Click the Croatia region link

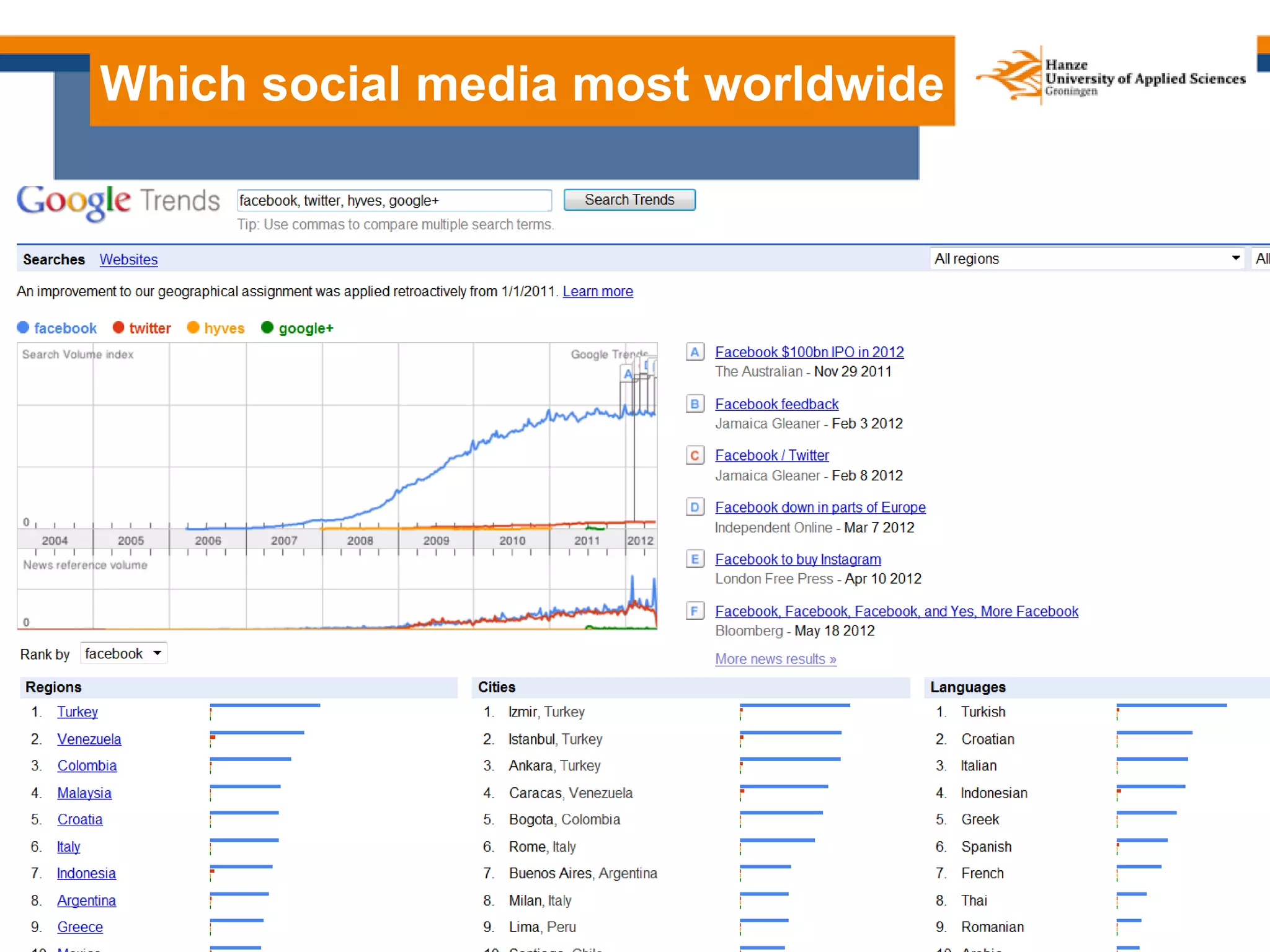point(80,819)
